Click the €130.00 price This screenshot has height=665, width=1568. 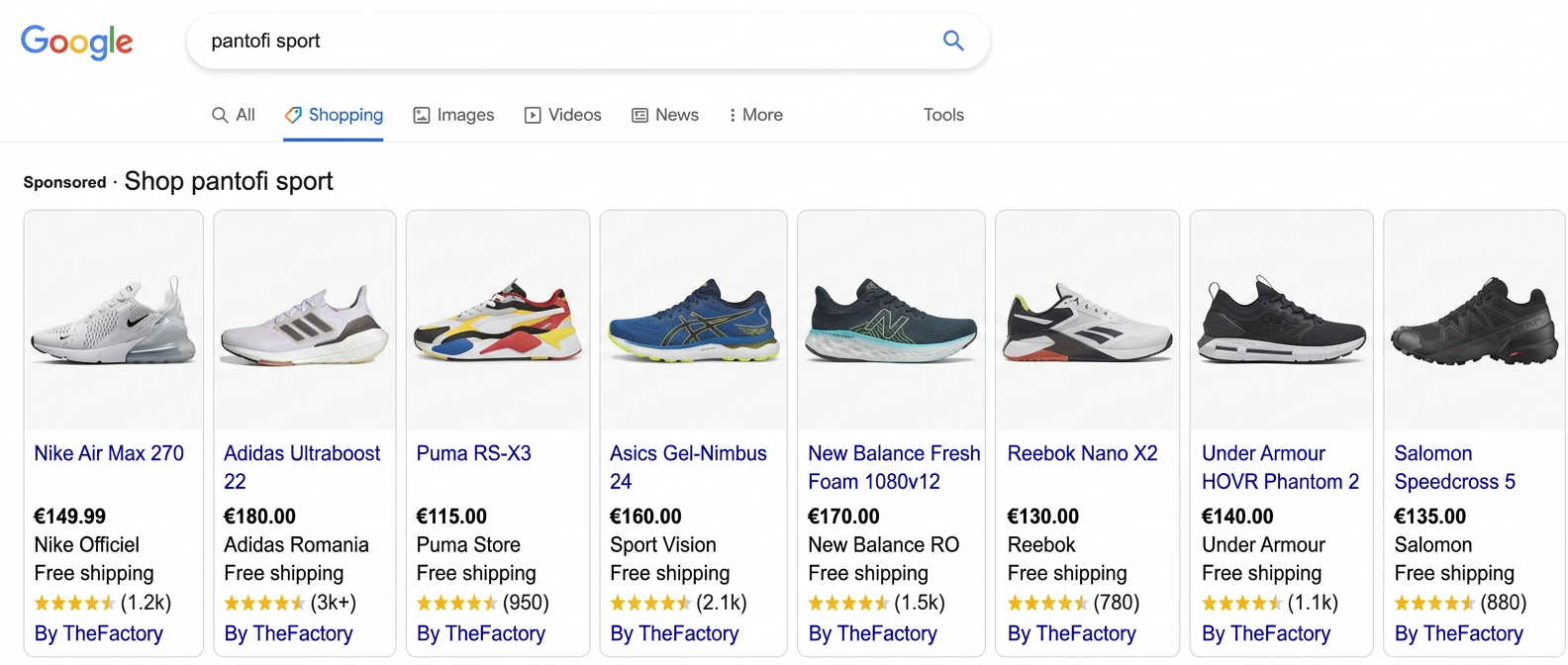(x=1042, y=517)
